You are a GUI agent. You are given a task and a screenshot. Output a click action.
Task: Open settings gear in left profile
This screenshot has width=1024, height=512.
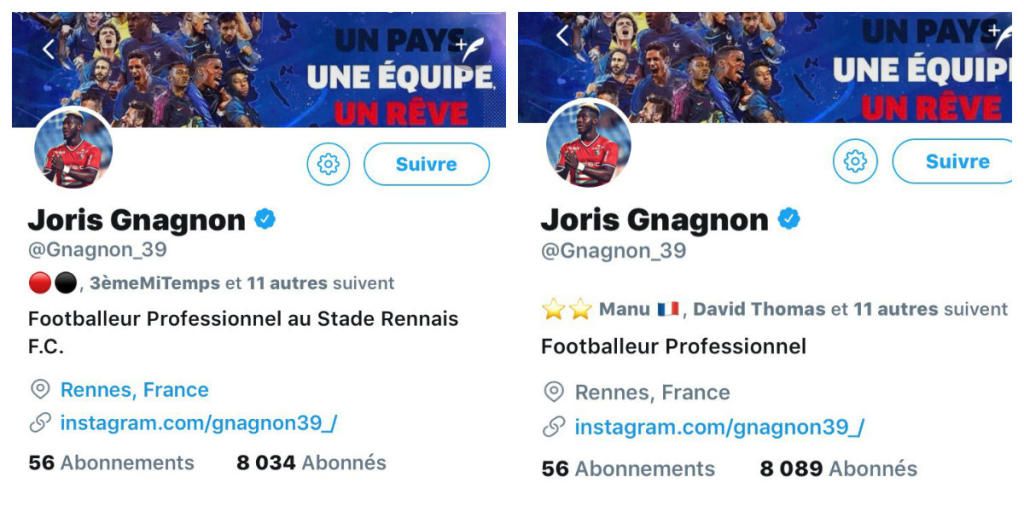pyautogui.click(x=328, y=164)
